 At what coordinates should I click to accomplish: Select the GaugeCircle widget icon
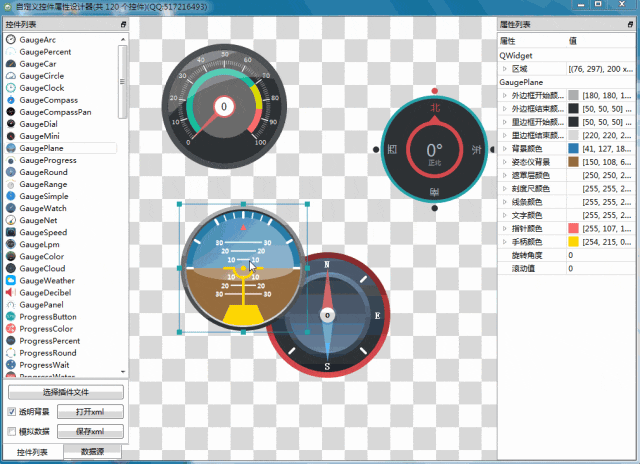point(11,76)
